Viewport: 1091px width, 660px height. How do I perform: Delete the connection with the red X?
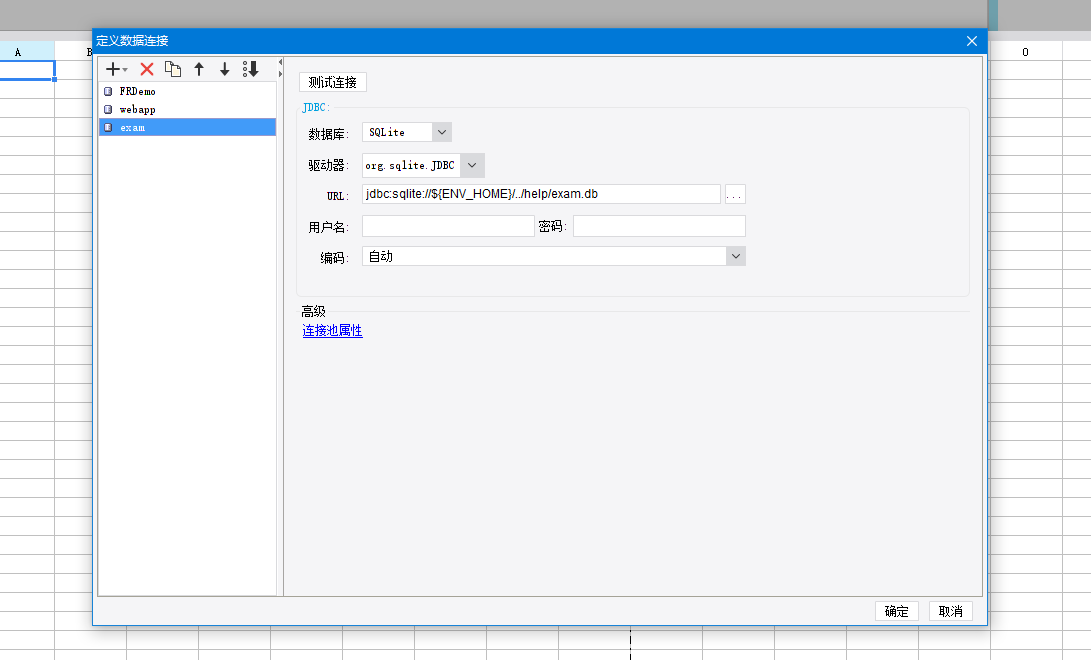(x=147, y=69)
